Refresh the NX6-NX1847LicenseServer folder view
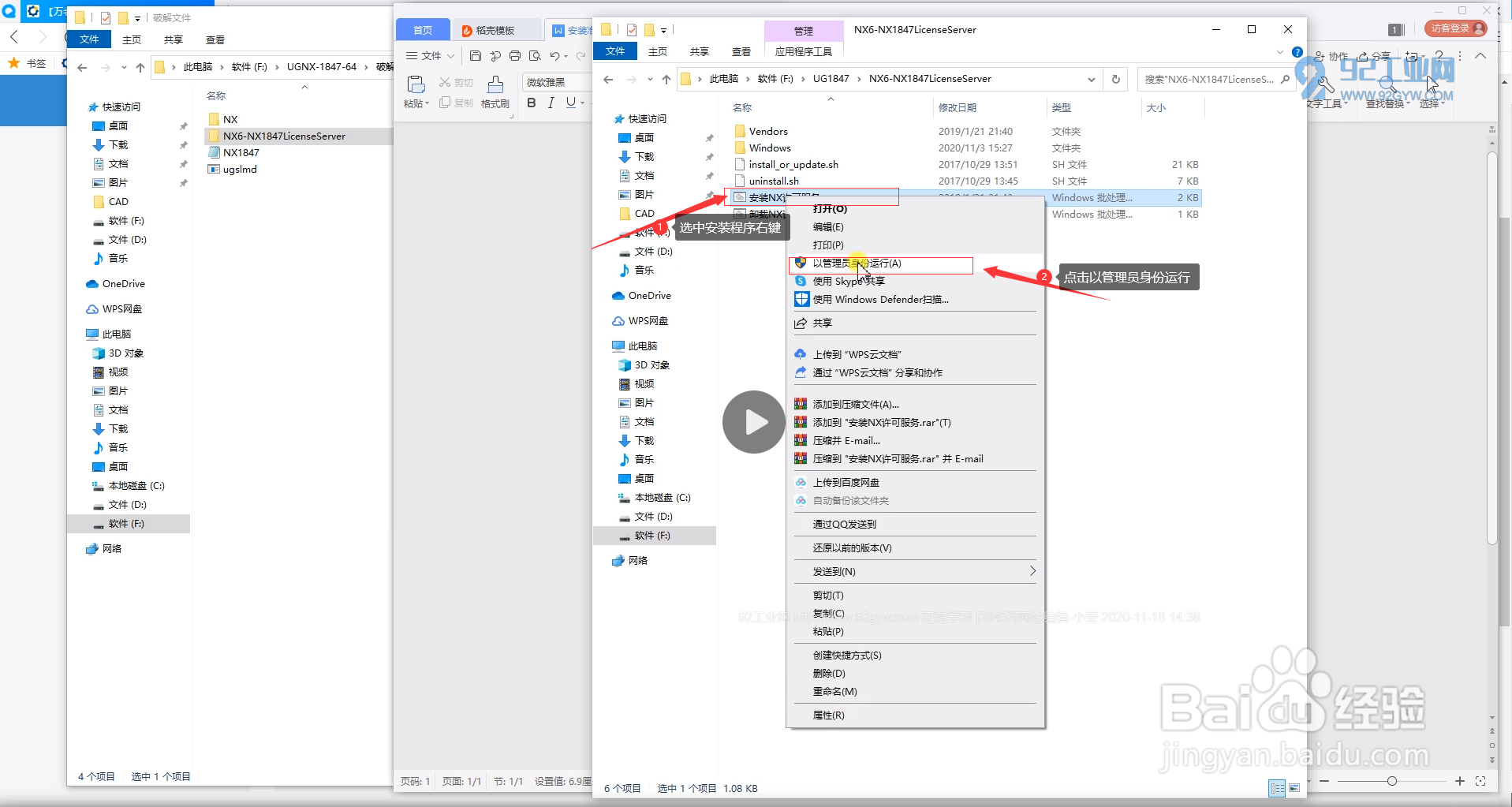 point(1115,79)
